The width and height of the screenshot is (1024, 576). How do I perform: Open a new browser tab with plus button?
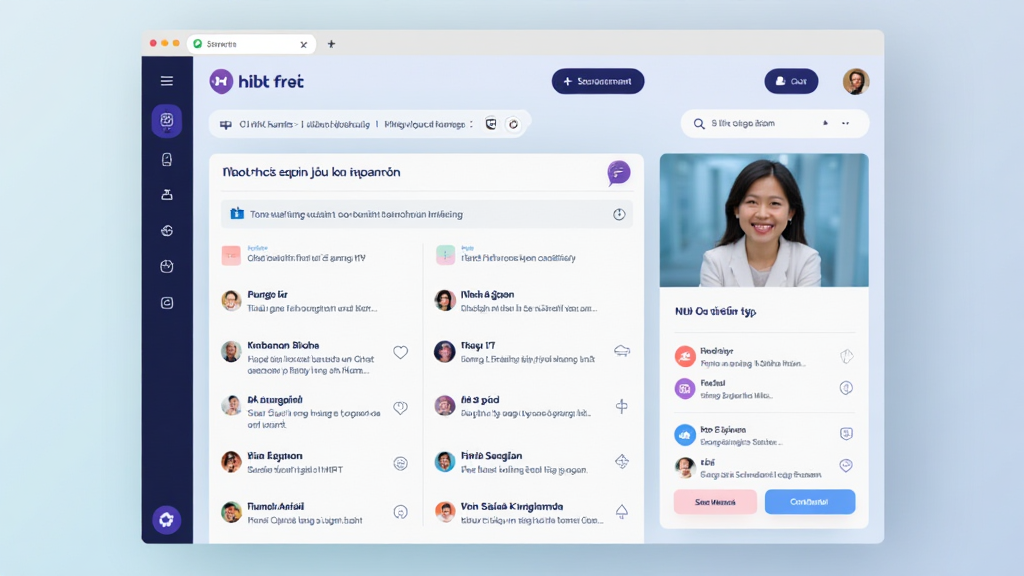click(x=331, y=44)
